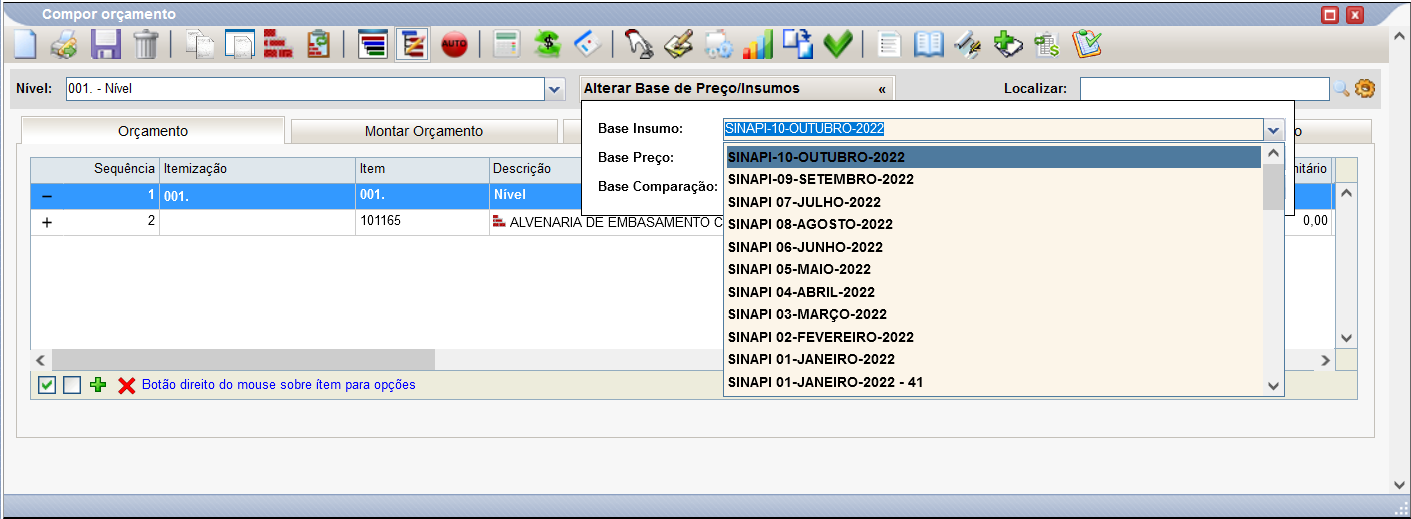Pick SINAPI 05-MAIO-2022 from list

pyautogui.click(x=992, y=269)
